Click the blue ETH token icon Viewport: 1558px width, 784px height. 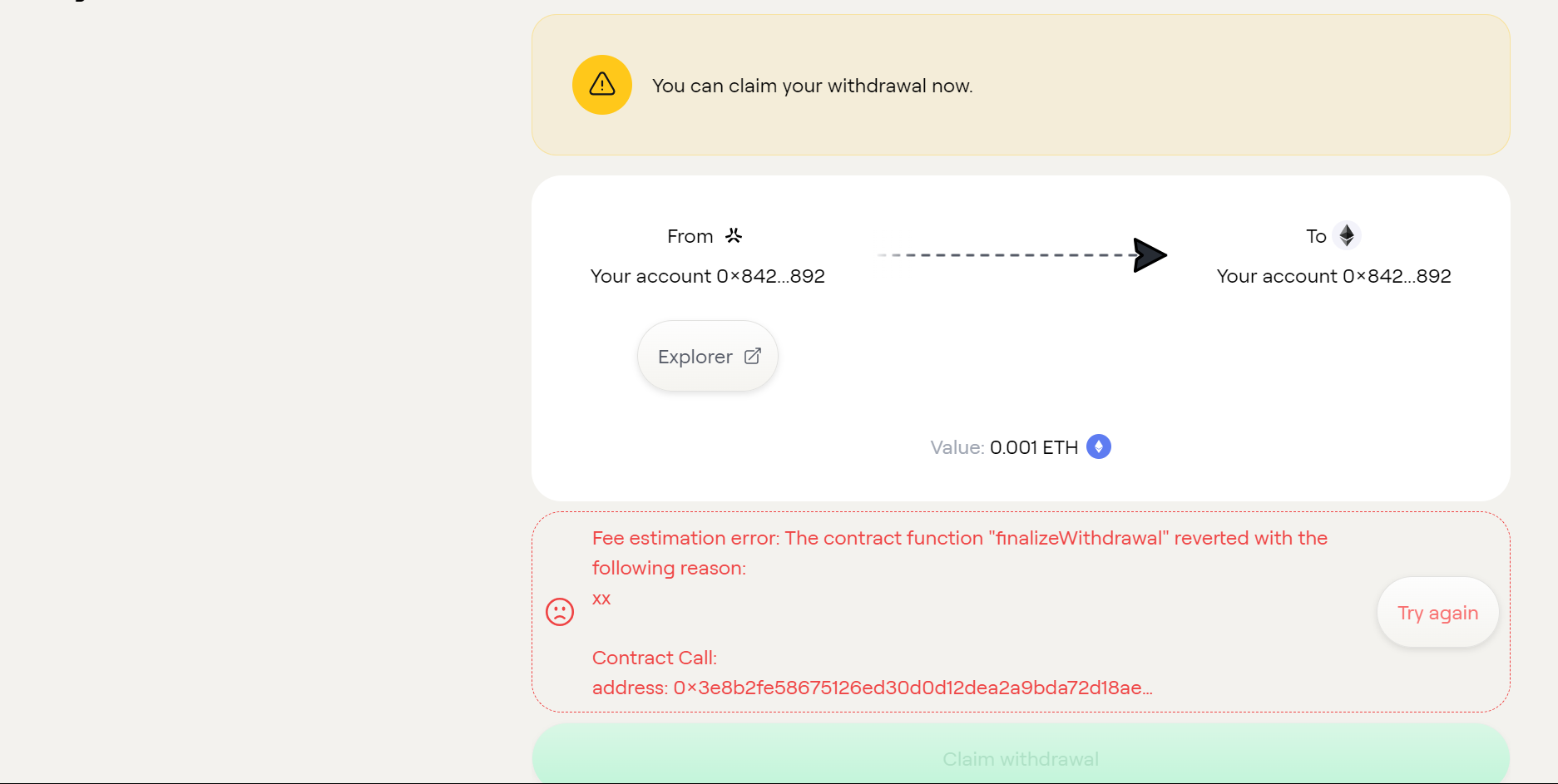(1099, 447)
